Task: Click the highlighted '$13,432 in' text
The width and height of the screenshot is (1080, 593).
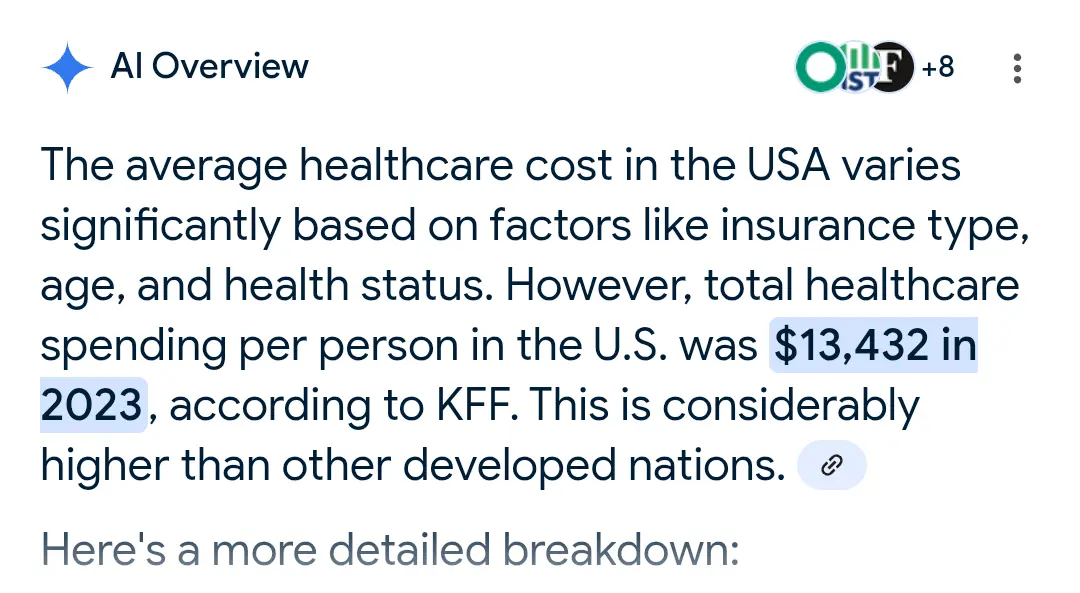Action: pos(875,346)
